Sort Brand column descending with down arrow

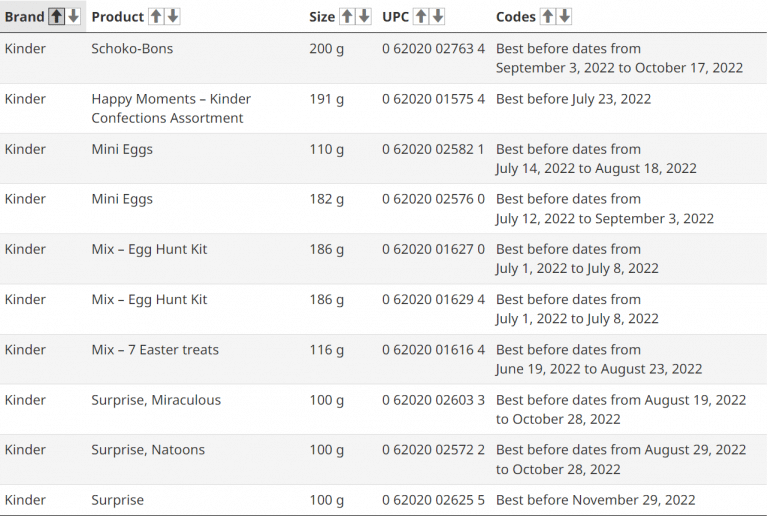pyautogui.click(x=73, y=16)
